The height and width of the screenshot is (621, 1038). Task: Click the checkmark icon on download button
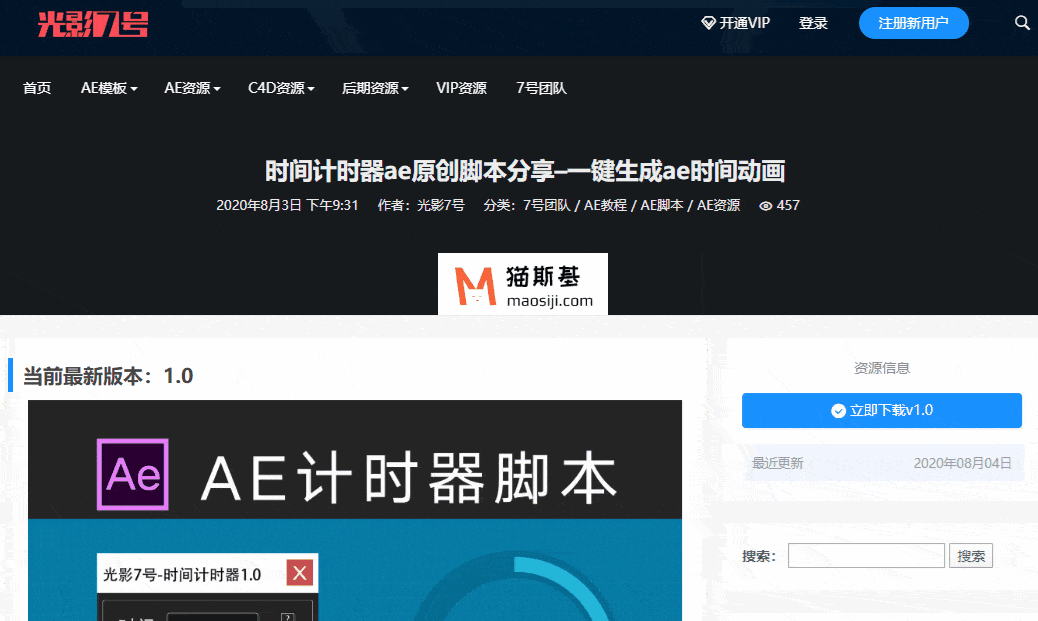[838, 411]
